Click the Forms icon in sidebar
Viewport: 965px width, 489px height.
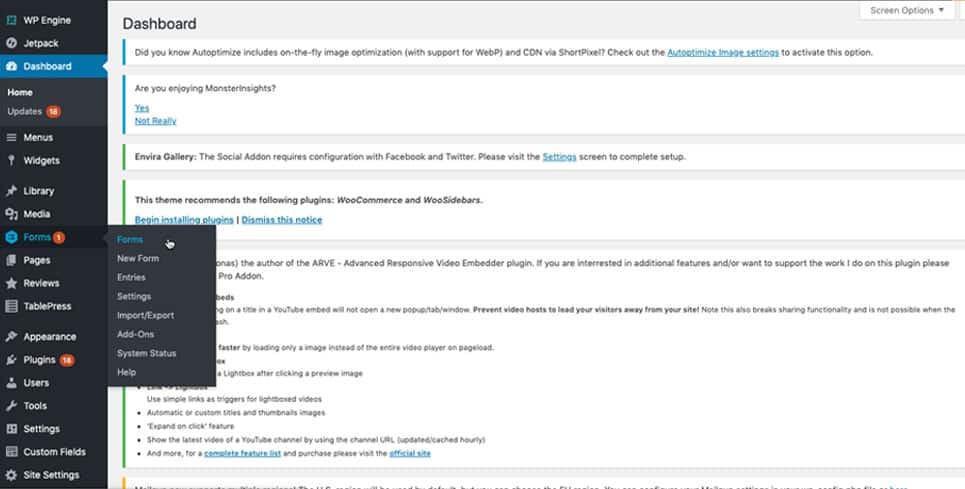(11, 237)
